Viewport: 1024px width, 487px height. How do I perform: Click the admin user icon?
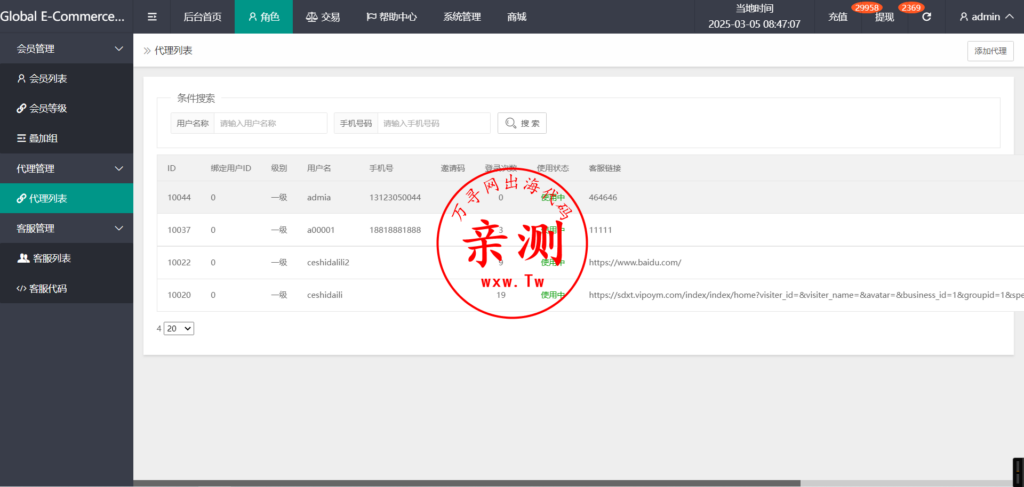point(964,17)
